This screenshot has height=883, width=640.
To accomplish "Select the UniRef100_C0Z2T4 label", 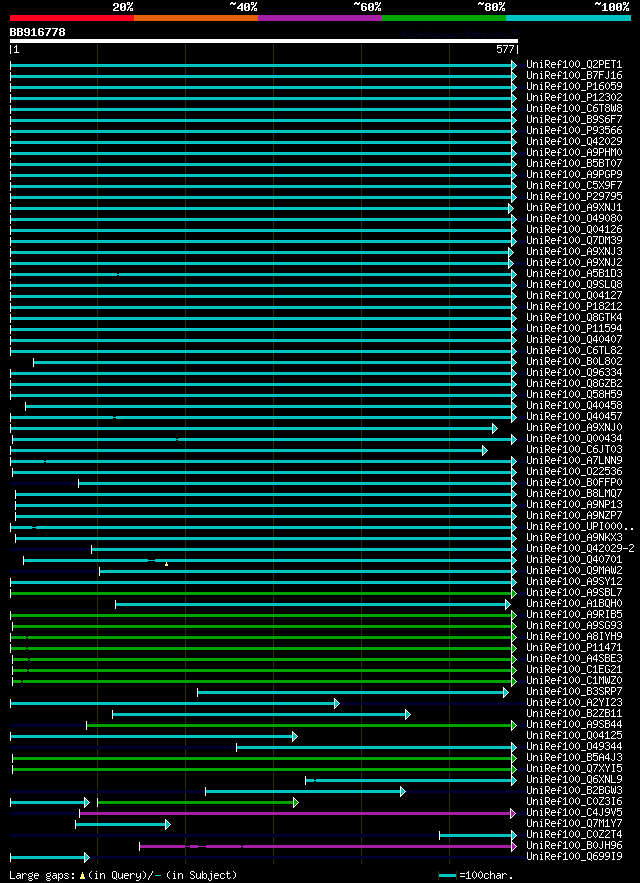I will pyautogui.click(x=574, y=835).
